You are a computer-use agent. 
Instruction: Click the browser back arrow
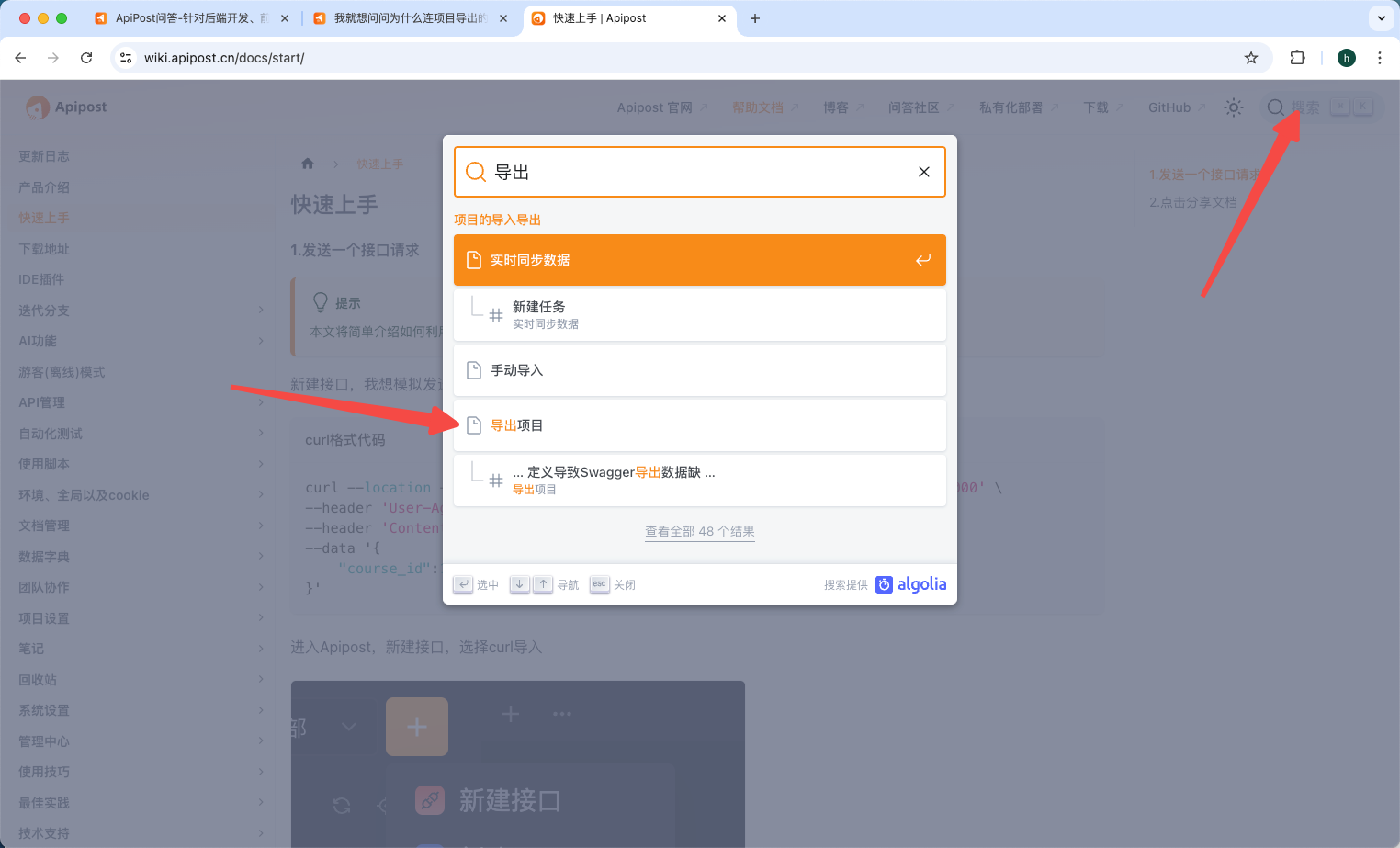coord(20,57)
